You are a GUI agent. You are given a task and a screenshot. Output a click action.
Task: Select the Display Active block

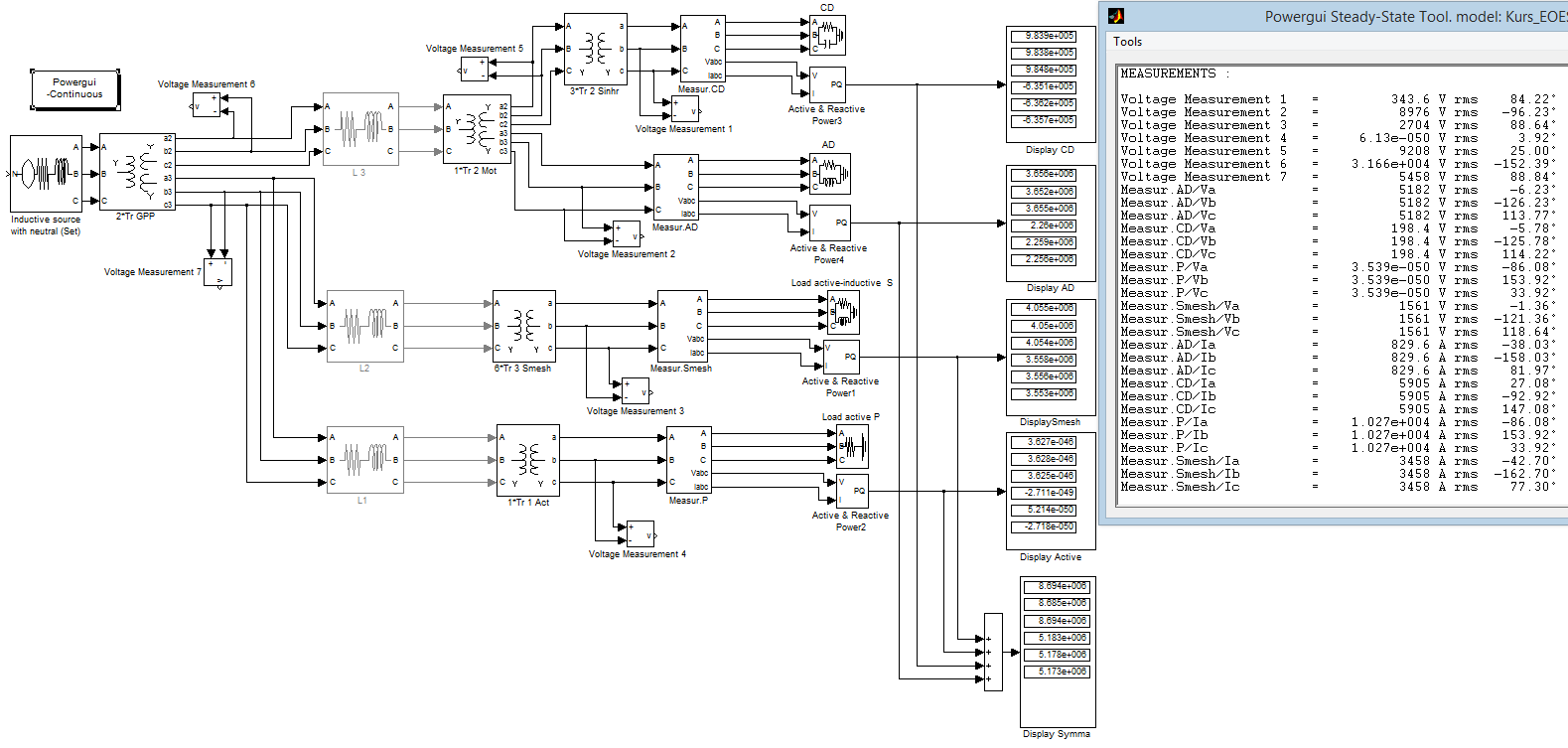click(1051, 491)
